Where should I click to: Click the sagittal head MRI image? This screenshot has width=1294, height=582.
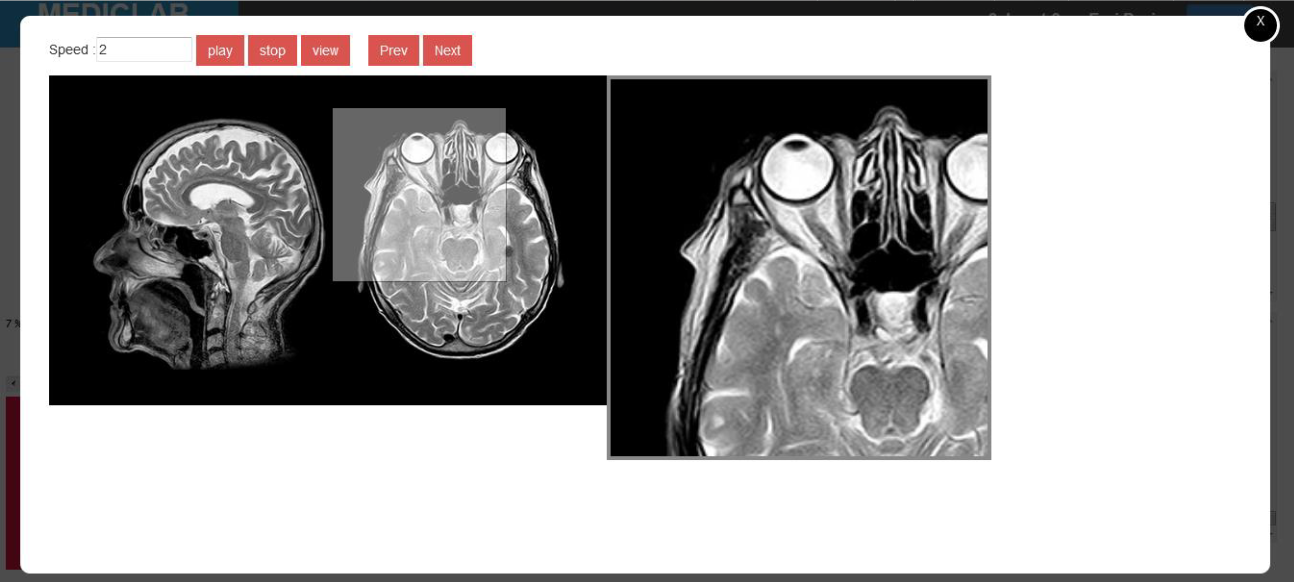point(210,242)
